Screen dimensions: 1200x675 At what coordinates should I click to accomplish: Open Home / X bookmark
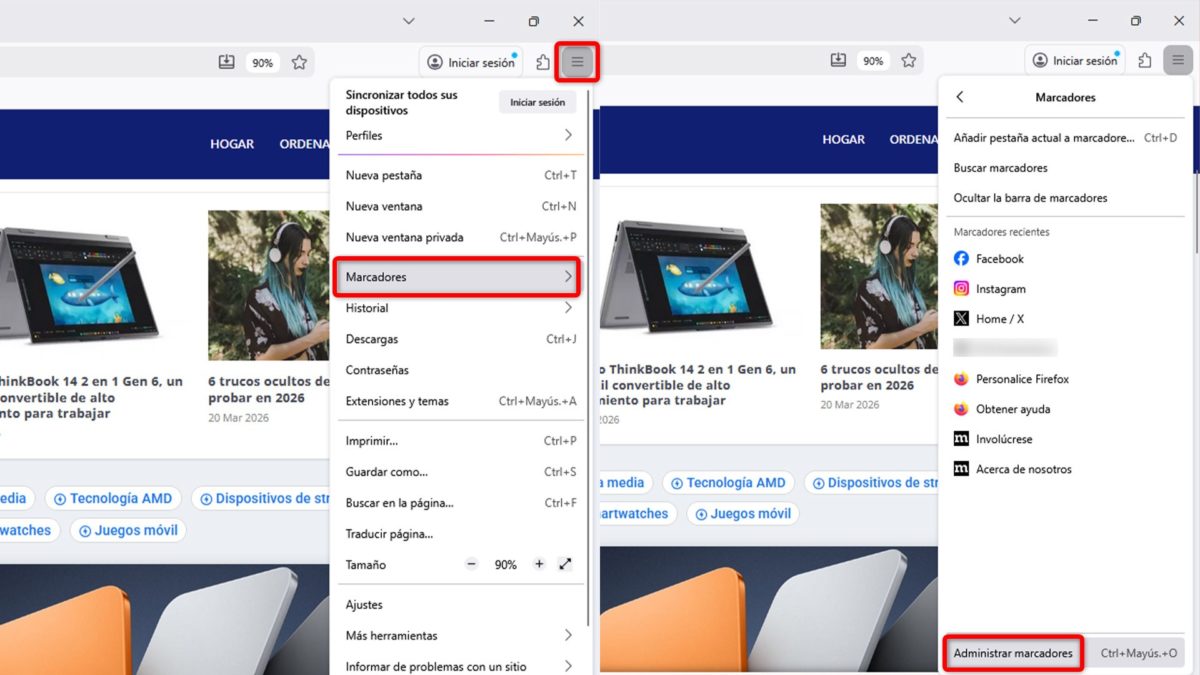(x=1065, y=318)
